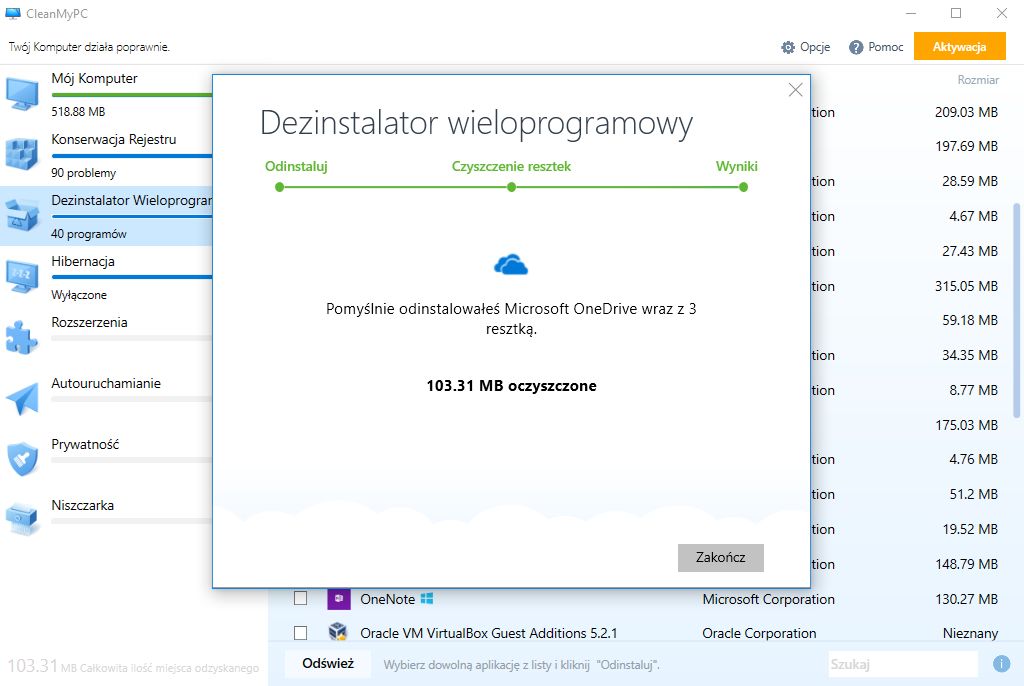Select the Konserwacja Rejestru sidebar section
The image size is (1024, 686).
pyautogui.click(x=106, y=155)
